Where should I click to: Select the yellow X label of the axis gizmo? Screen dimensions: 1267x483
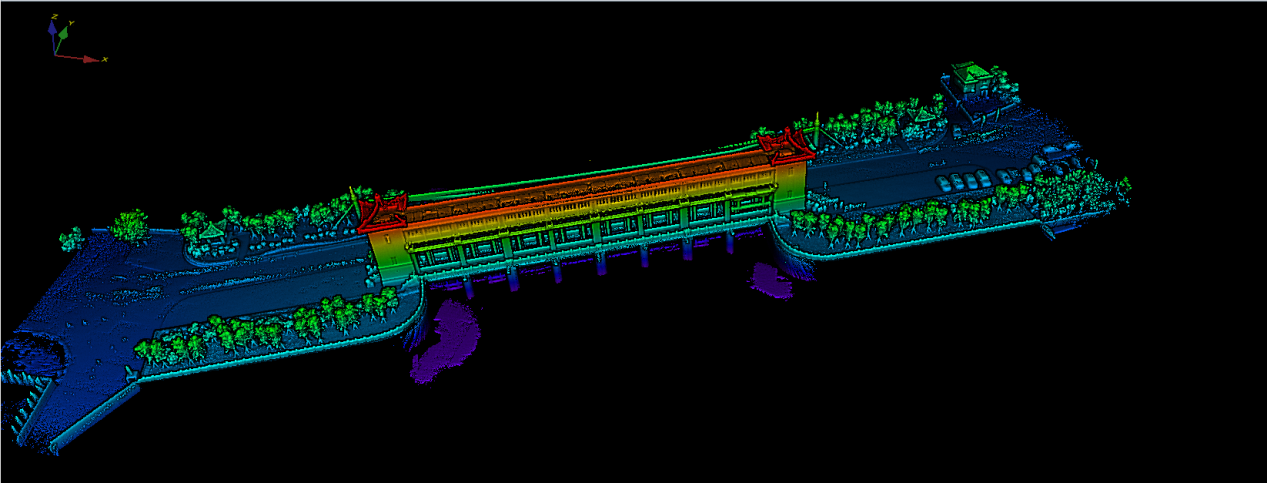[105, 60]
